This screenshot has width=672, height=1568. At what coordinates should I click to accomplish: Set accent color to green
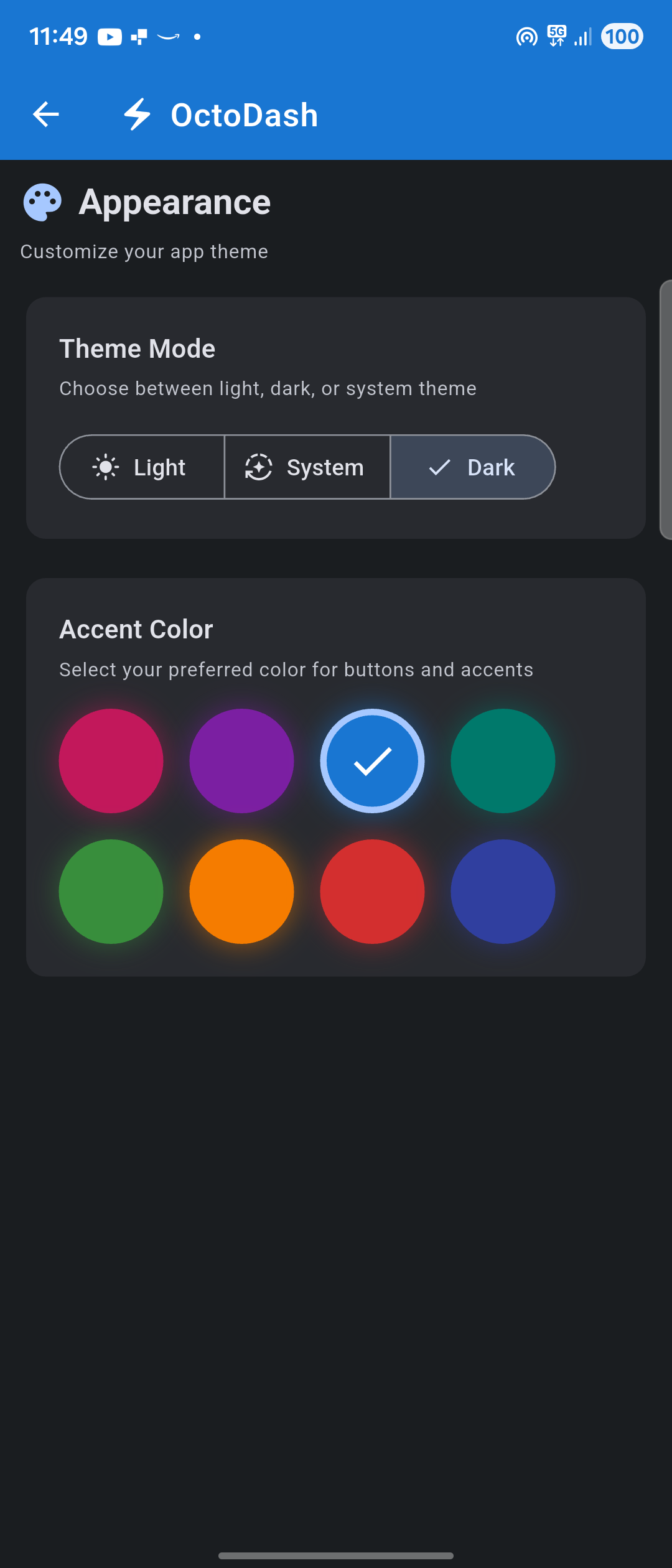pyautogui.click(x=111, y=892)
